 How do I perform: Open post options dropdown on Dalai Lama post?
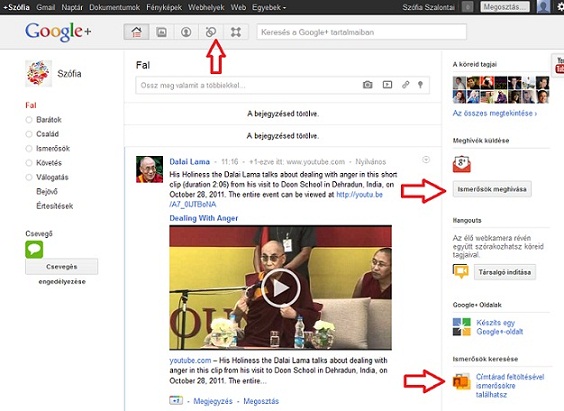(x=426, y=160)
